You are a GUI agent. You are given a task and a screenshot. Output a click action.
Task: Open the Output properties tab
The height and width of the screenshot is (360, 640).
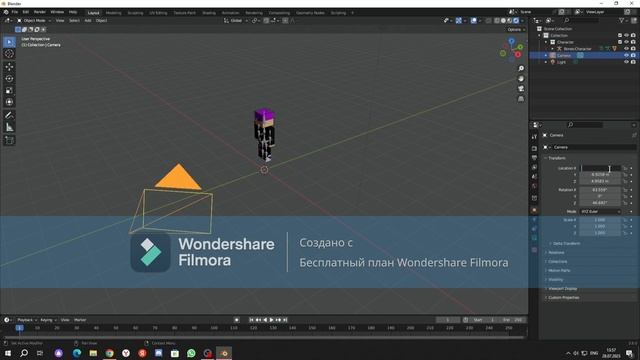(534, 158)
